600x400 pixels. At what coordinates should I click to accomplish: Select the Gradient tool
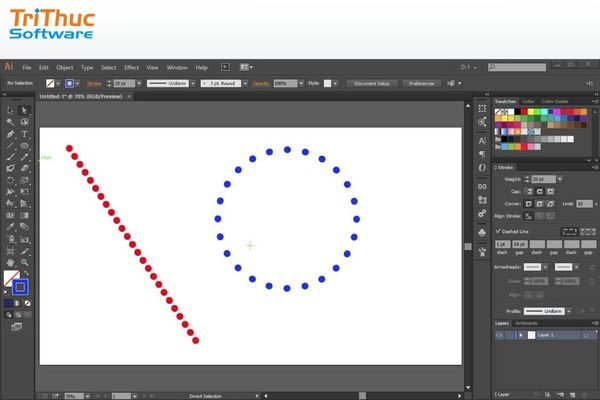click(24, 215)
